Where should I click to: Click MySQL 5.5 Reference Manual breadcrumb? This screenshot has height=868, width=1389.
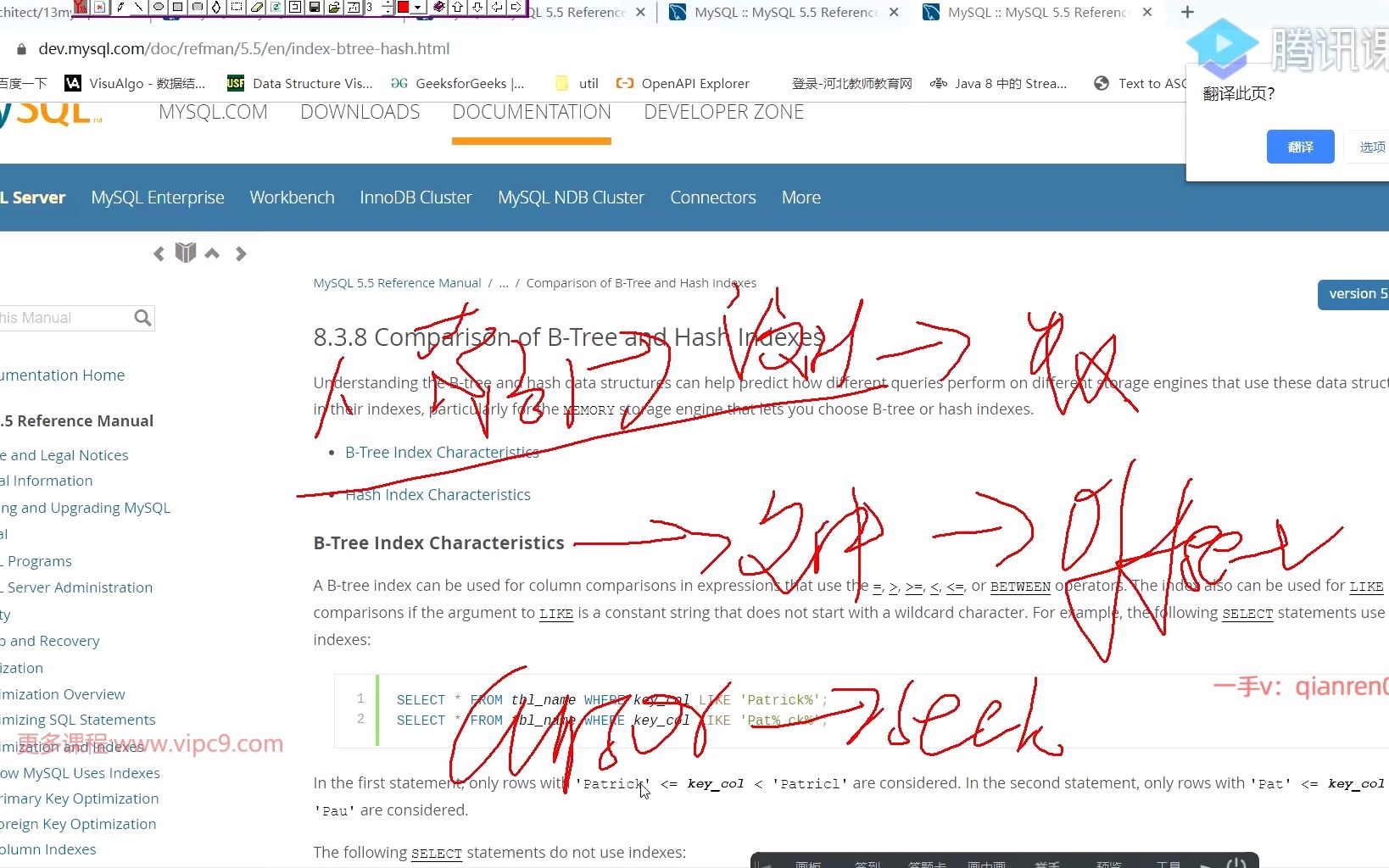coord(397,283)
